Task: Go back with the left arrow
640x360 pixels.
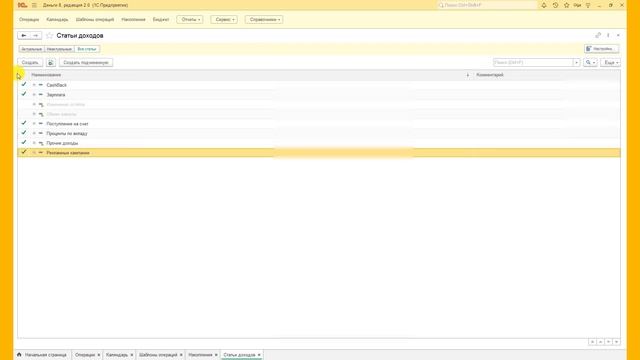Action: click(x=24, y=36)
